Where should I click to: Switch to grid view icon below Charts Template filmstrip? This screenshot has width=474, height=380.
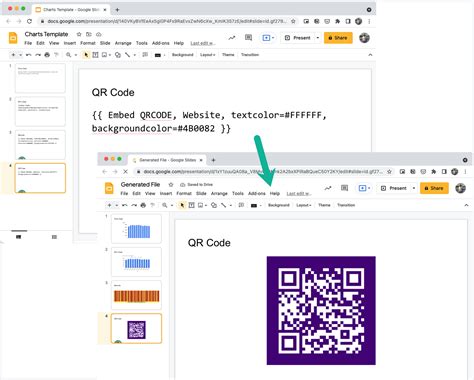[54, 237]
